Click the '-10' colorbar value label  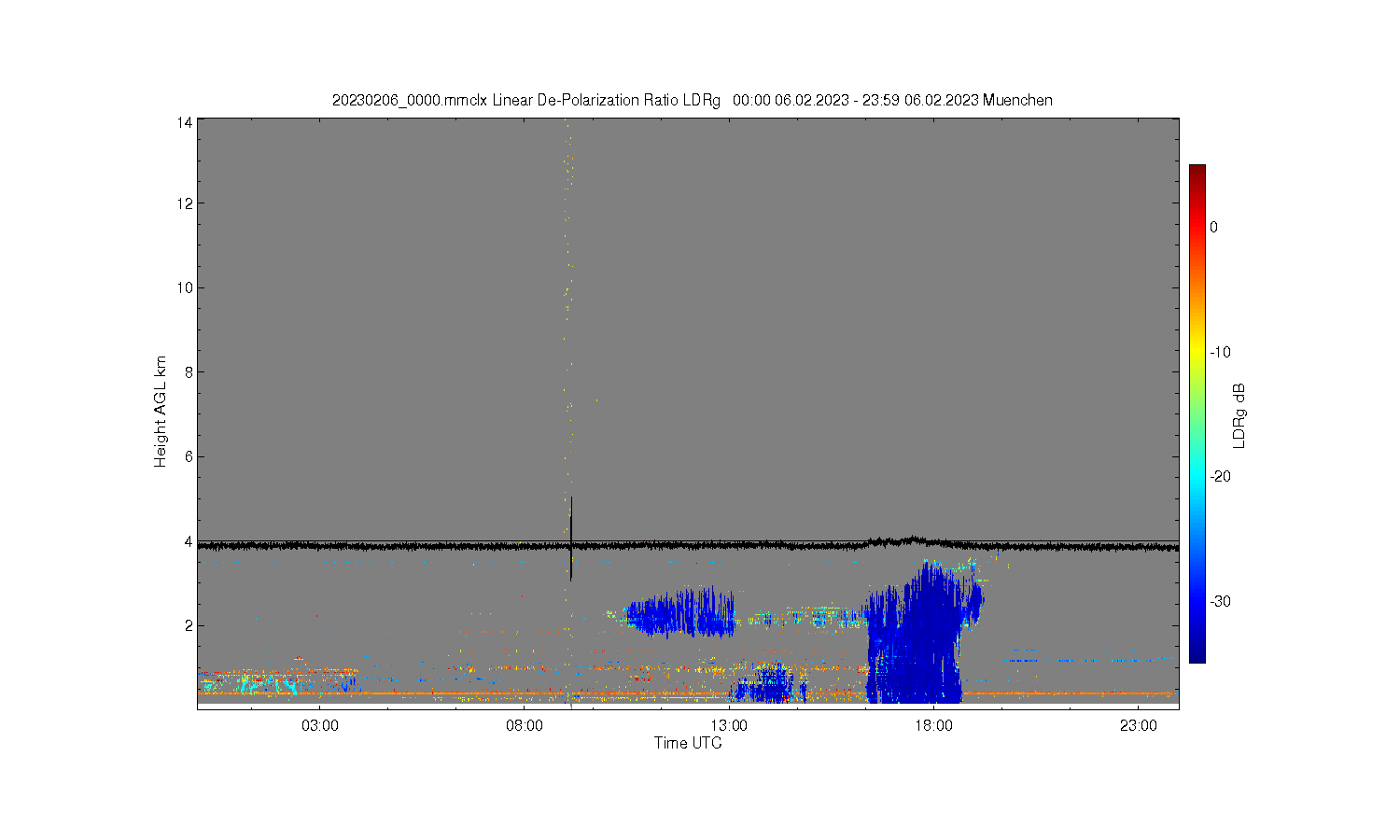coord(1220,352)
